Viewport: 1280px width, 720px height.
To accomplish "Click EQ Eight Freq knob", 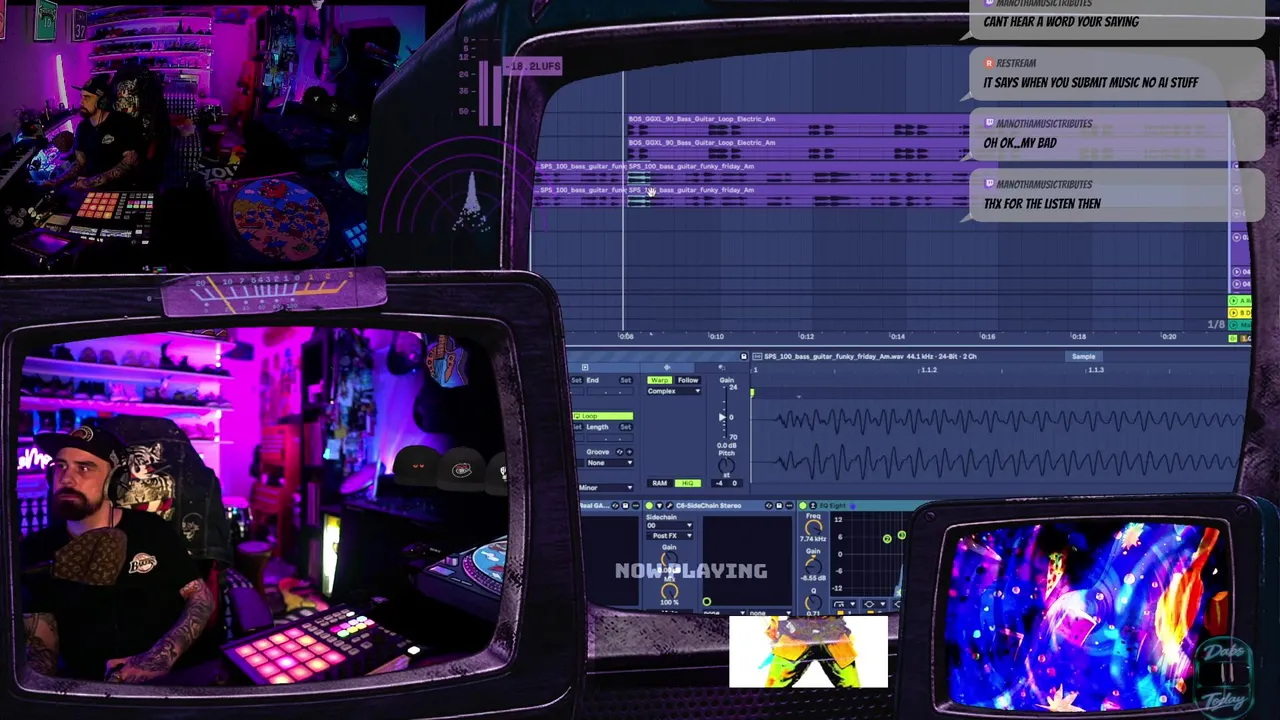I will (x=814, y=527).
